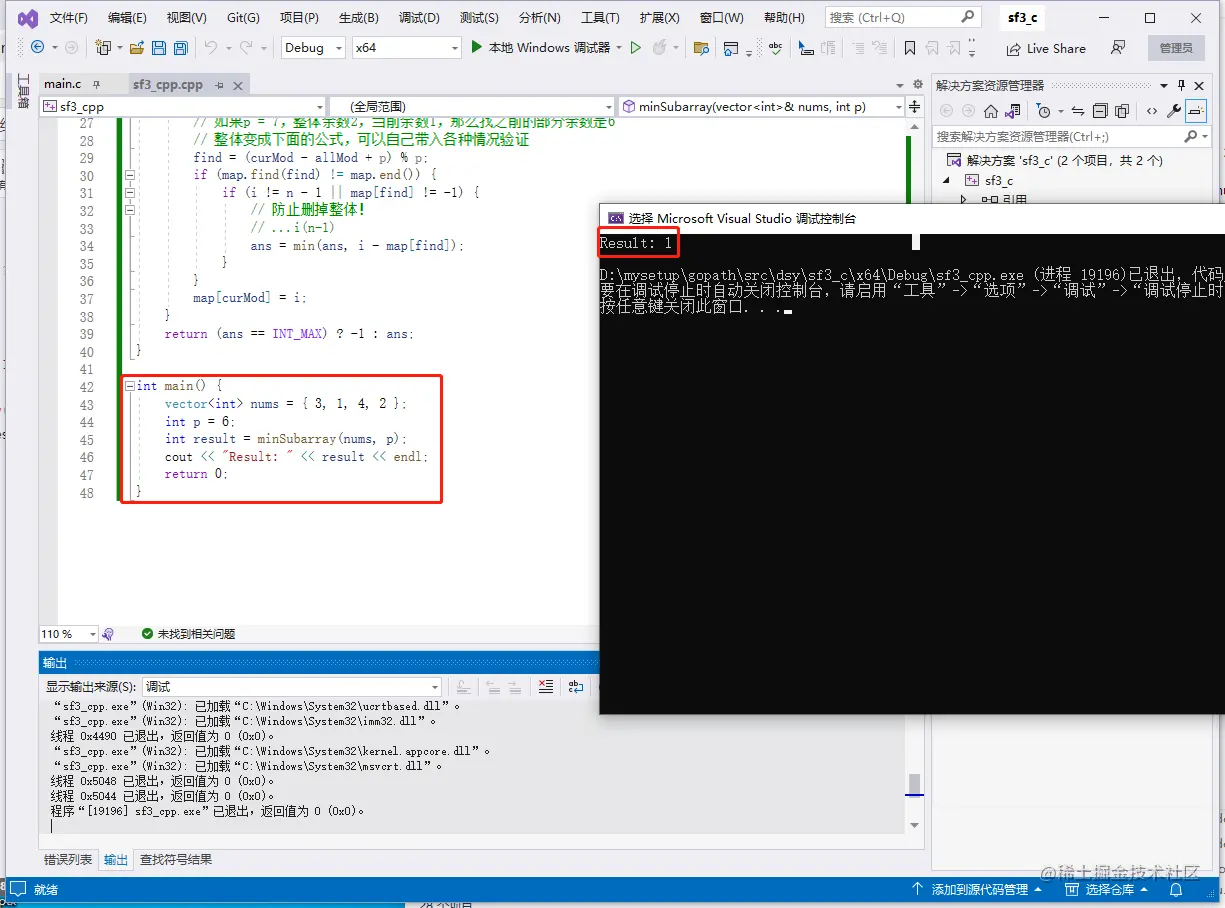Click the editor split window icon
The height and width of the screenshot is (908, 1225).
pyautogui.click(x=915, y=106)
